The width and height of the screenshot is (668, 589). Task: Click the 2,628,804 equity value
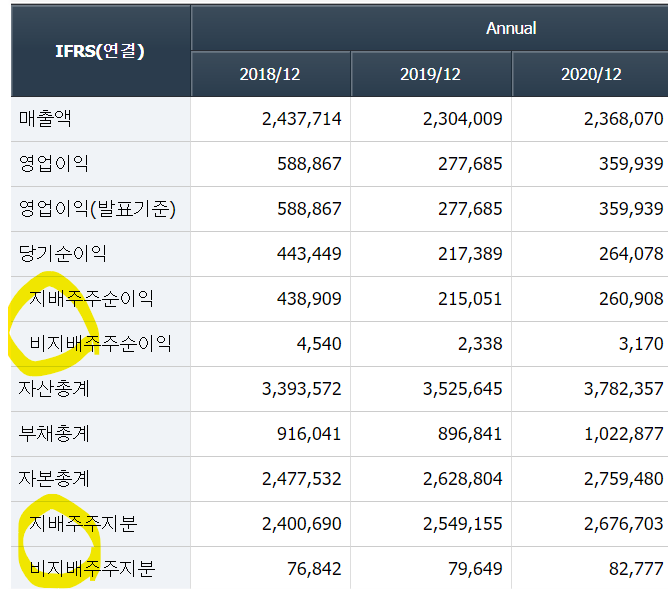(463, 479)
